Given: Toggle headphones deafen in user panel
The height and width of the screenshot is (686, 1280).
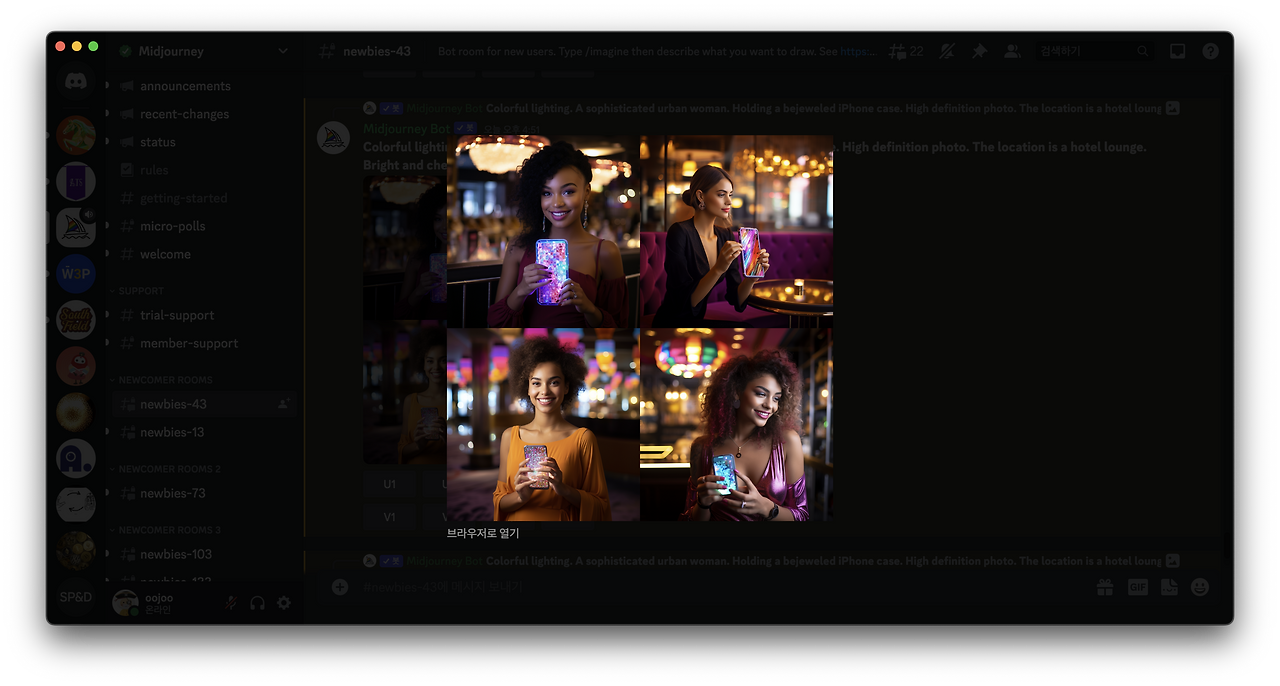Looking at the screenshot, I should pyautogui.click(x=257, y=603).
